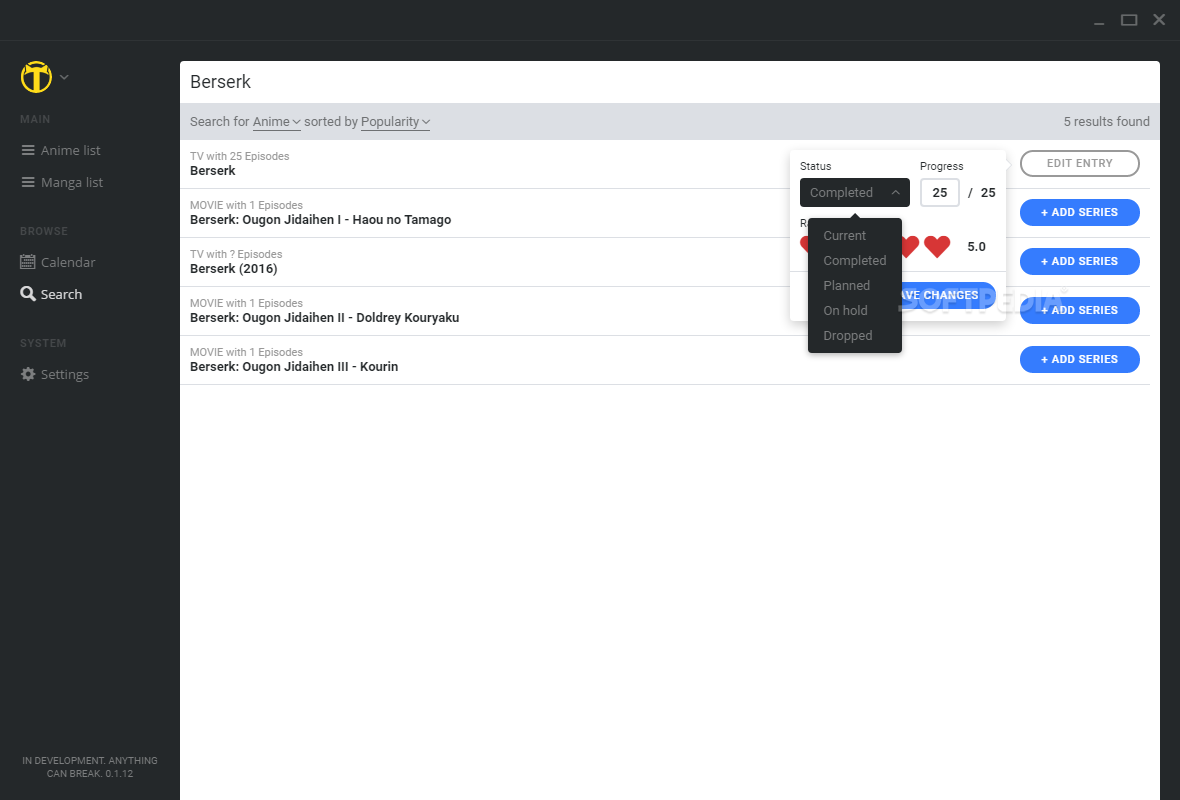Click Edit Entry for Berserk
Screen dimensions: 1180x800
pos(1079,163)
